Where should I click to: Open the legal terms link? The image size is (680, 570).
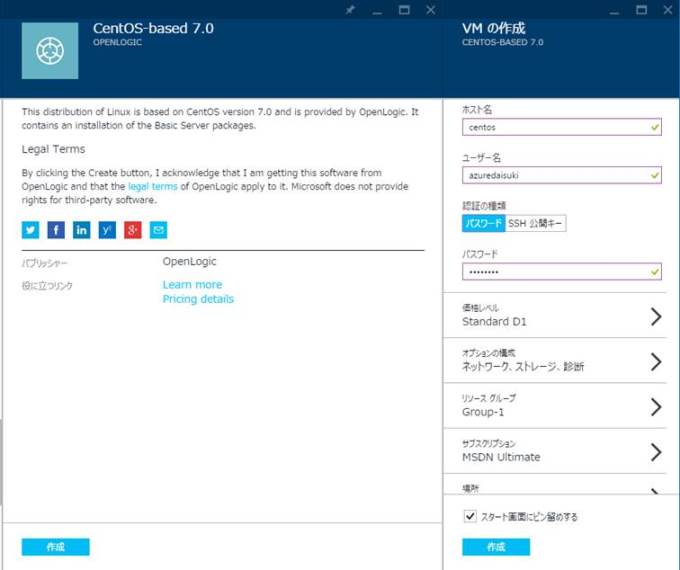pyautogui.click(x=153, y=187)
